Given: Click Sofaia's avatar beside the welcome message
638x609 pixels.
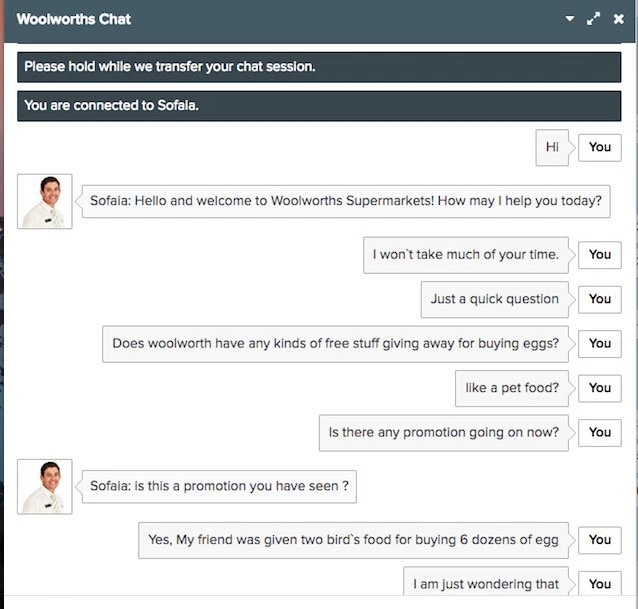Looking at the screenshot, I should click(45, 201).
